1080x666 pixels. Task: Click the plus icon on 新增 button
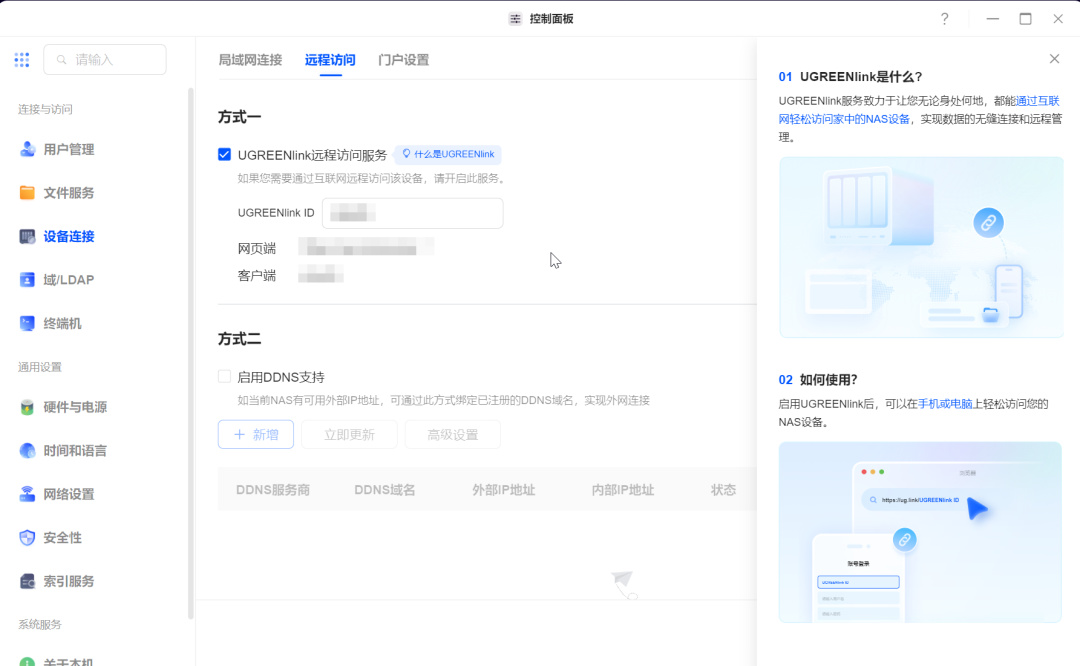[239, 435]
